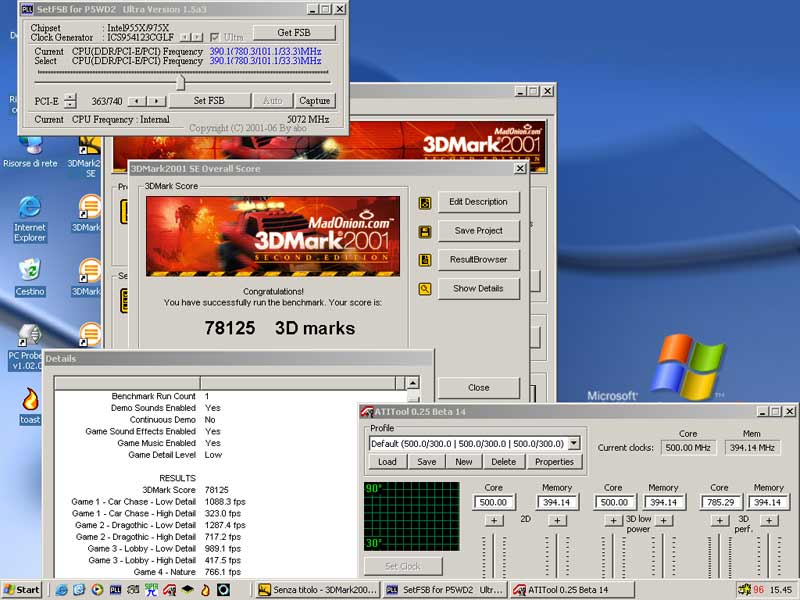The image size is (800, 600).
Task: Click clock generator previous arrow button
Action: point(185,37)
